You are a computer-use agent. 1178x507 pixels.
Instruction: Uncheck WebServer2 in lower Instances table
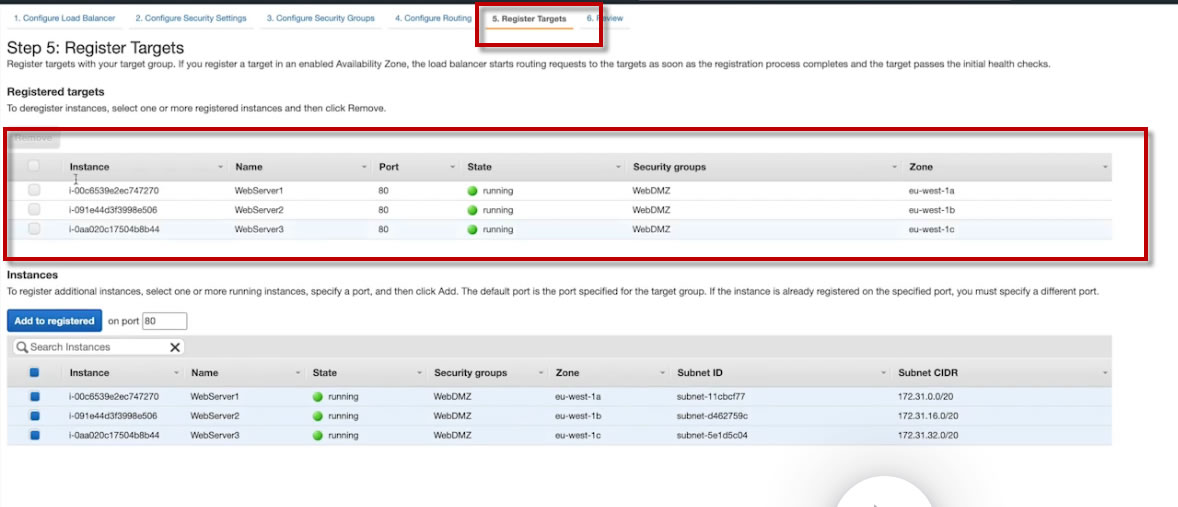pos(34,415)
